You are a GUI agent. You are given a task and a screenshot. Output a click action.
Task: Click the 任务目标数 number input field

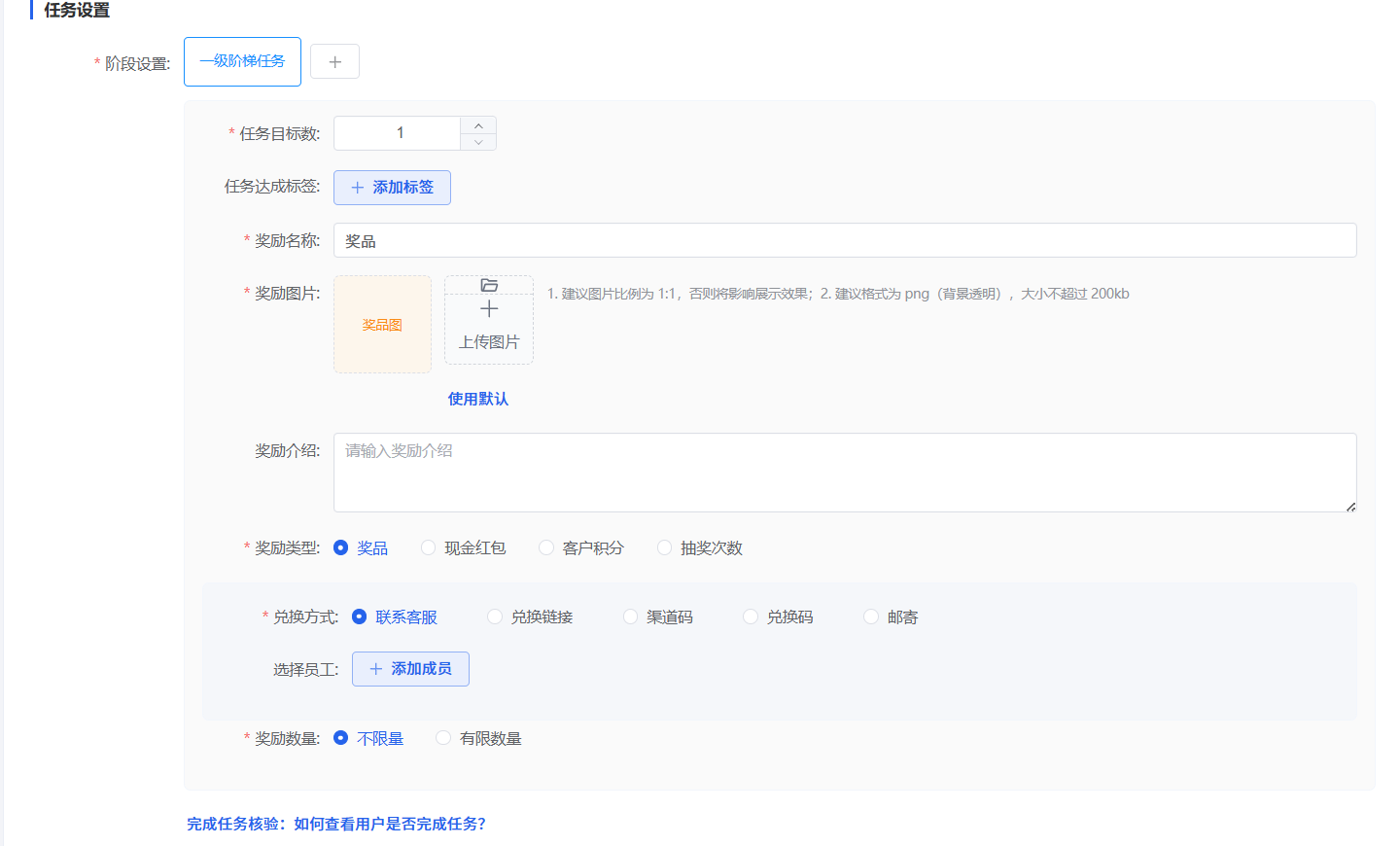coord(398,133)
